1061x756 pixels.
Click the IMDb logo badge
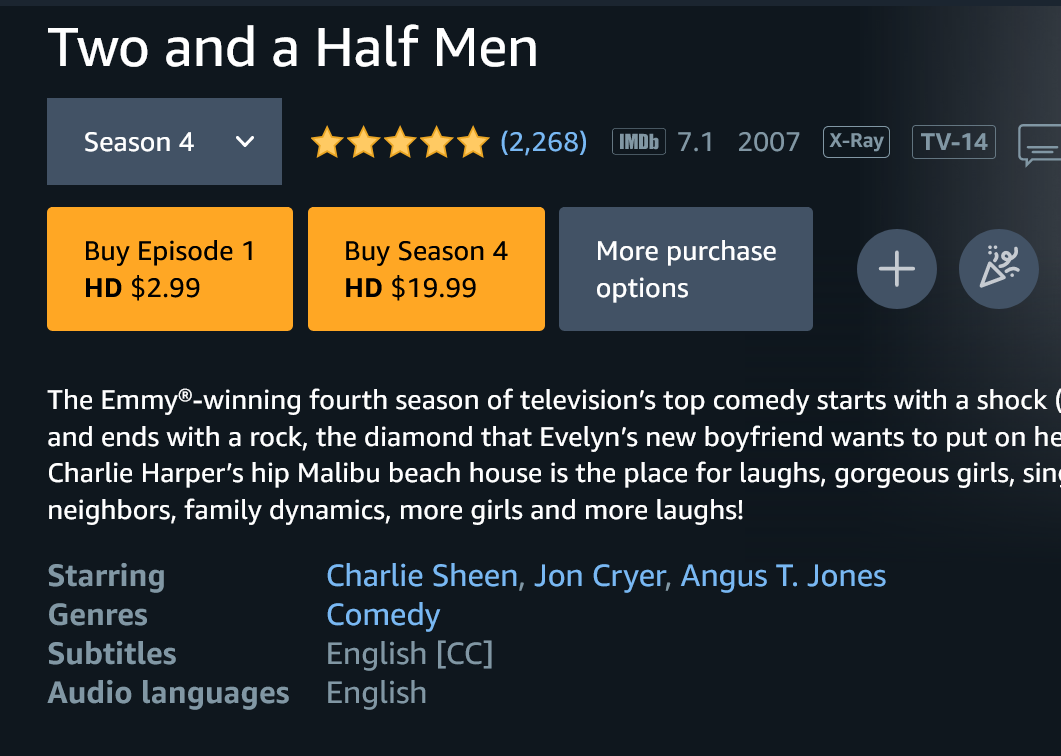(639, 142)
